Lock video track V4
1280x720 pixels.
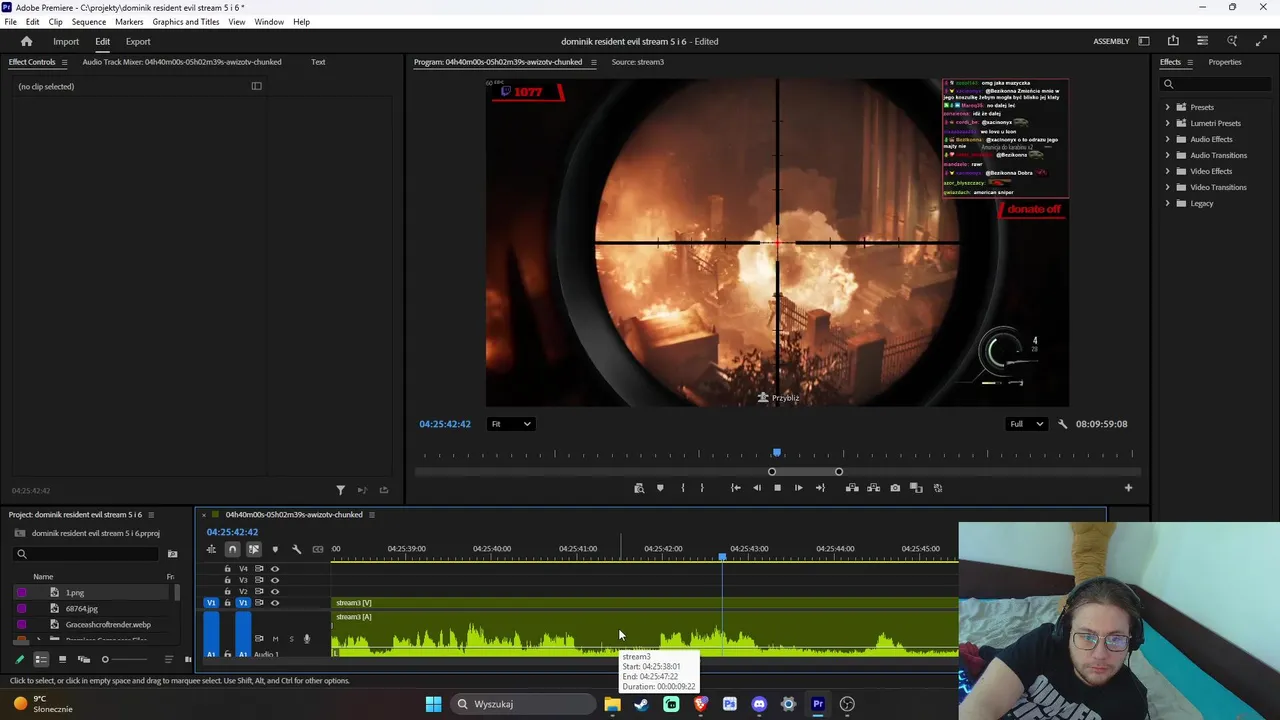tap(227, 569)
